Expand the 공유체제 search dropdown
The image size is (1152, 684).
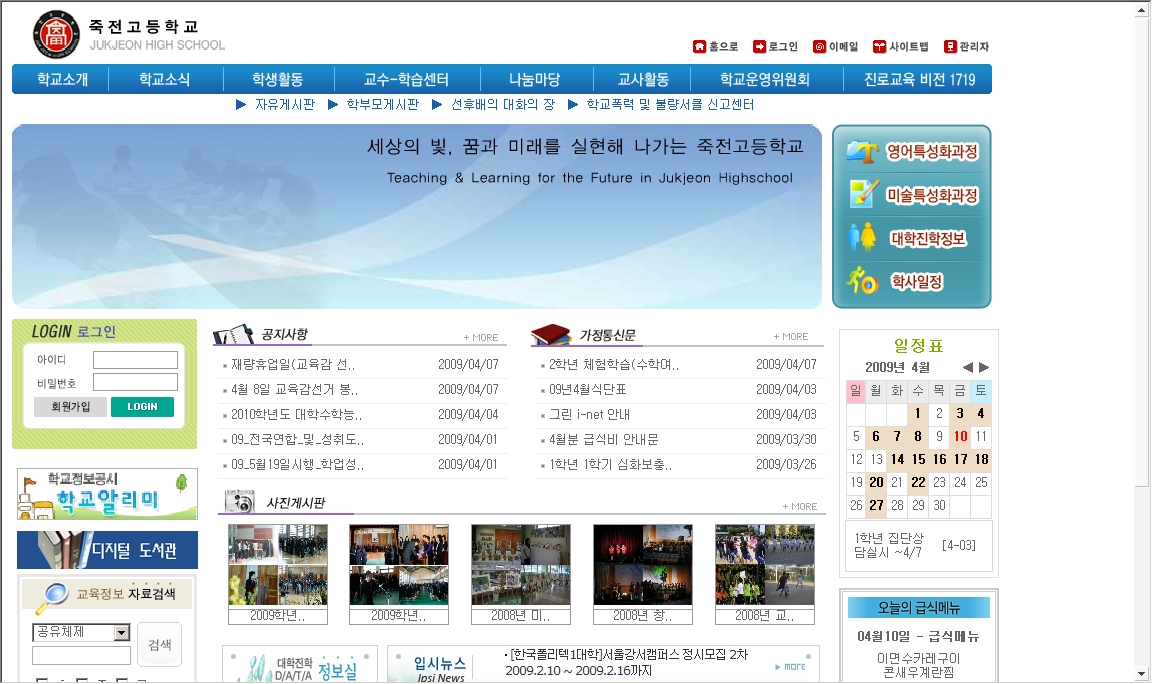pyautogui.click(x=122, y=632)
